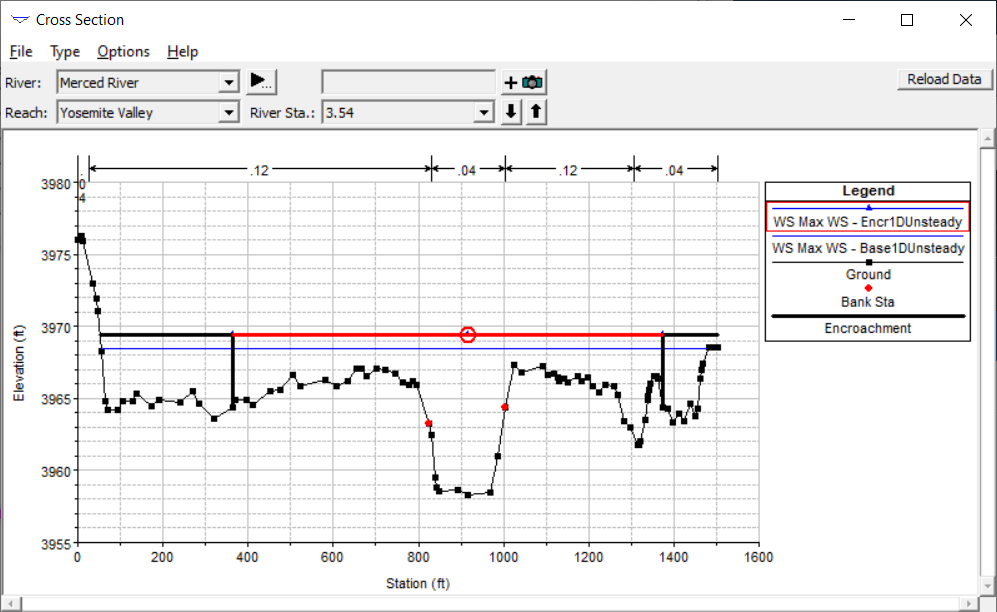Expand the Reach dropdown list

tap(229, 113)
